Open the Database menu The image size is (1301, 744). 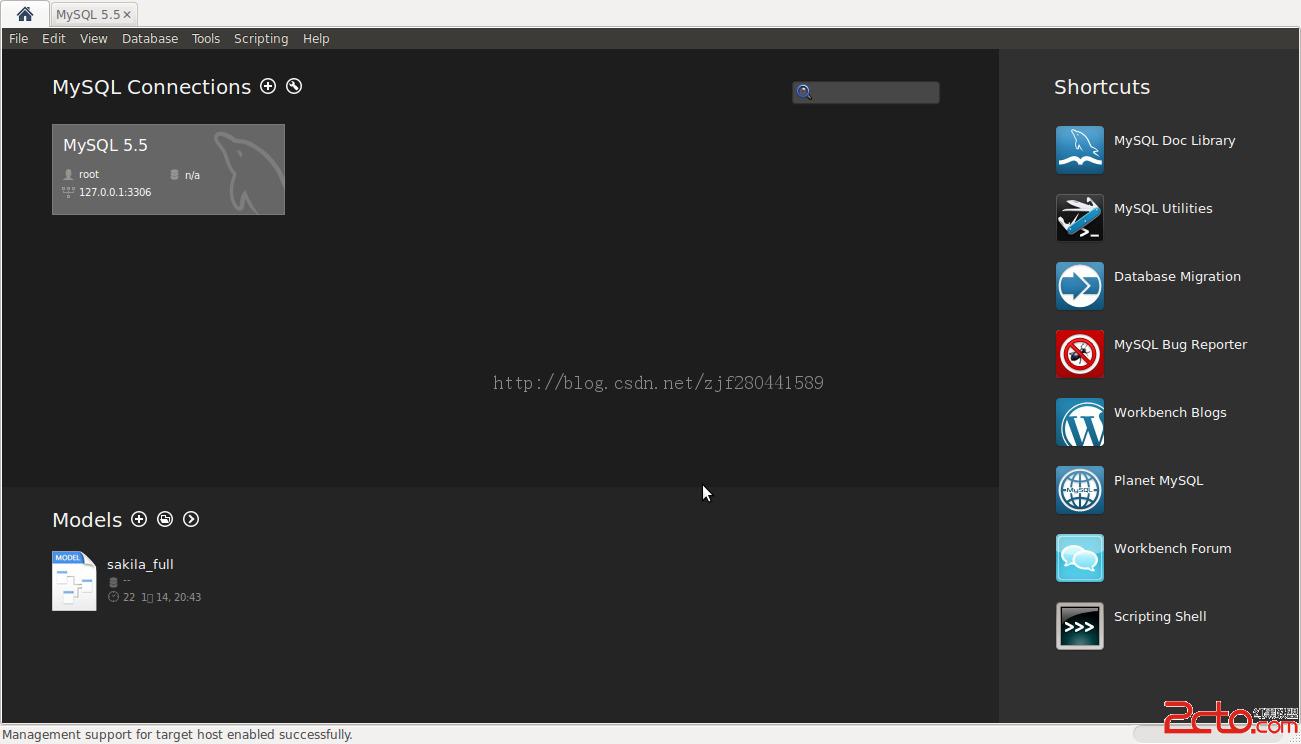tap(150, 38)
